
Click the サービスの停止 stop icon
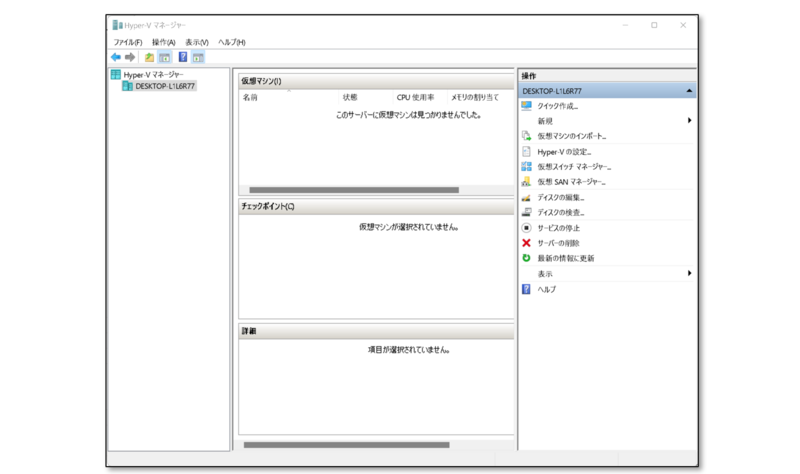coord(527,228)
